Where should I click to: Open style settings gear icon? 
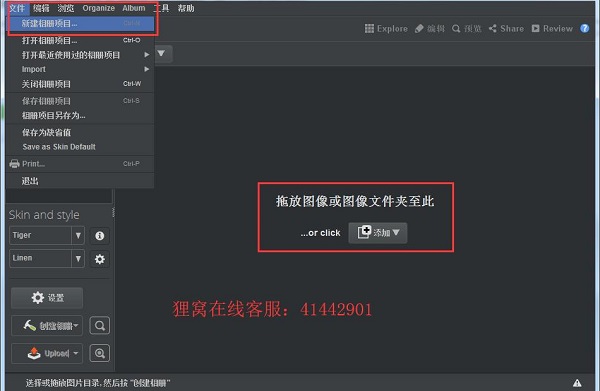click(x=99, y=259)
